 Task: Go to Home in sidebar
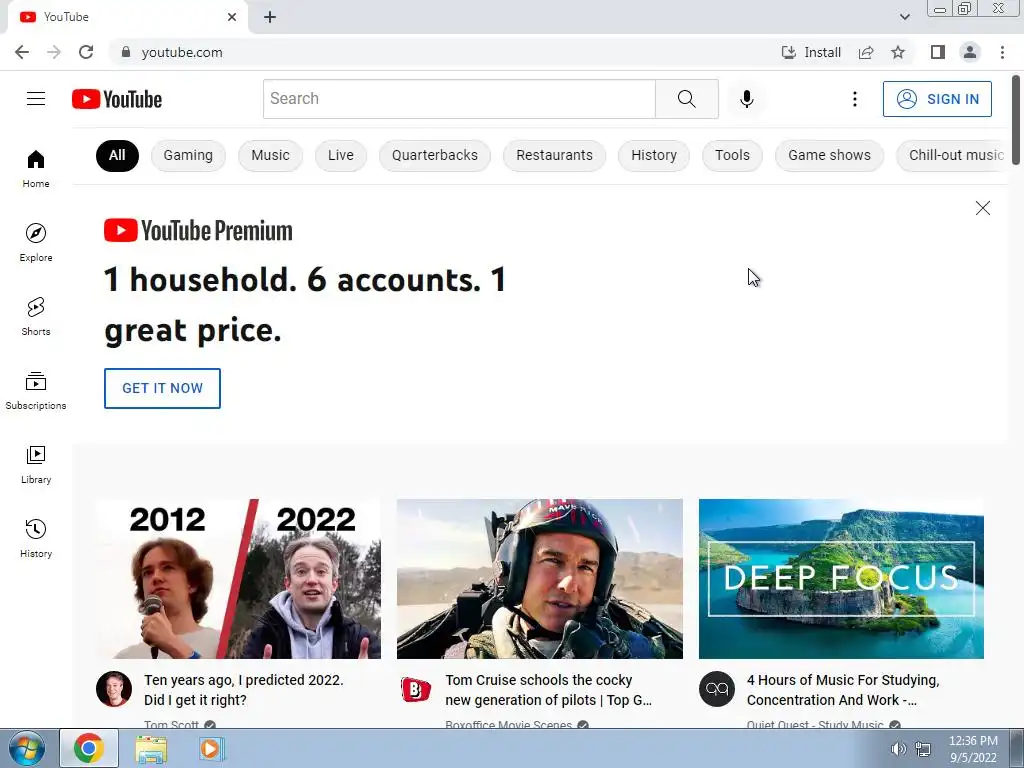pyautogui.click(x=36, y=168)
